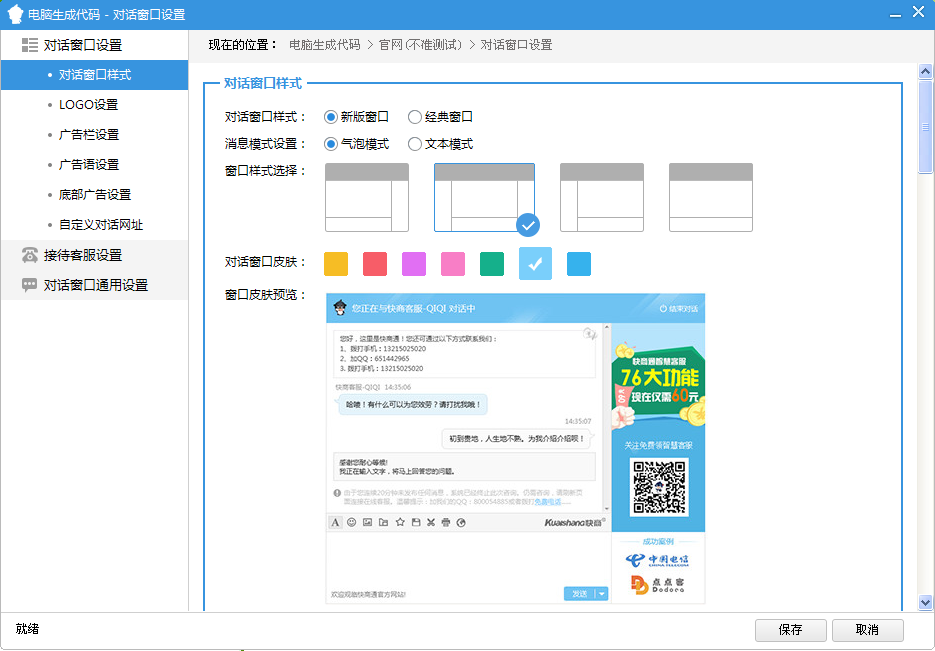
Task: Click the 对话窗口通用设置 chat bubble icon
Action: point(30,285)
